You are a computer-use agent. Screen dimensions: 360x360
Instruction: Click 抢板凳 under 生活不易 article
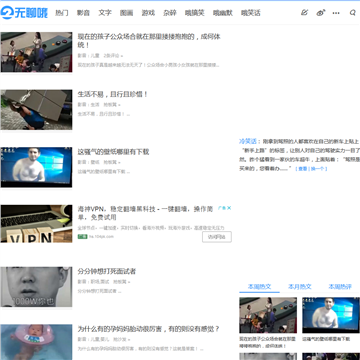click(112, 105)
